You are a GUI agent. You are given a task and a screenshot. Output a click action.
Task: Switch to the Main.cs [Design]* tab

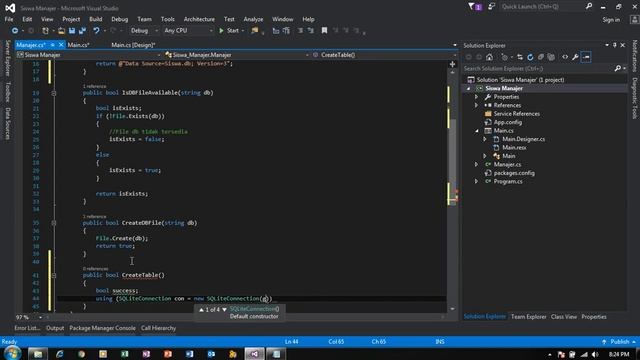point(133,45)
